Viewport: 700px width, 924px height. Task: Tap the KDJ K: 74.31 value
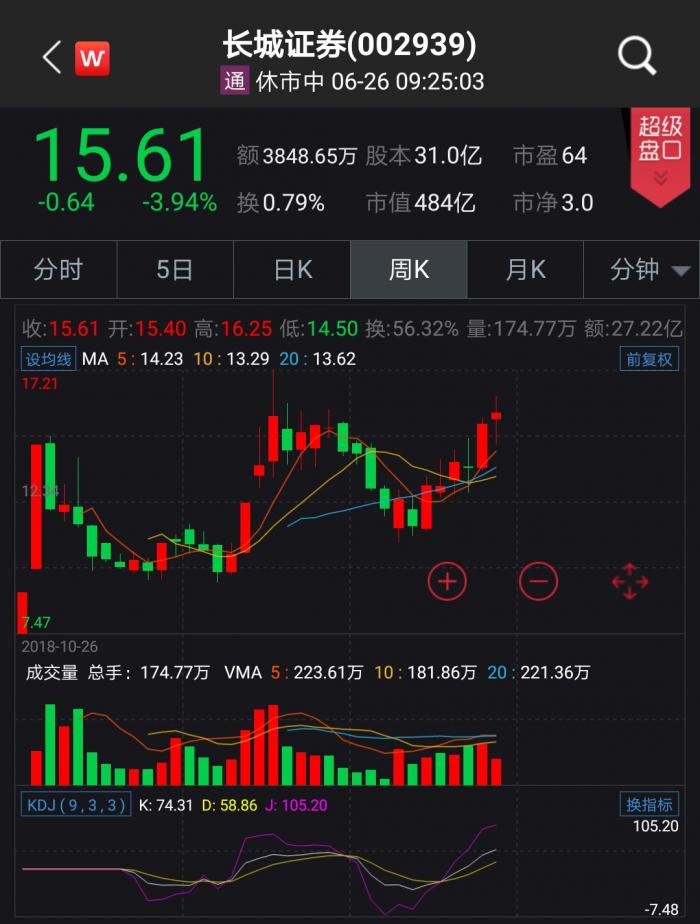point(166,806)
